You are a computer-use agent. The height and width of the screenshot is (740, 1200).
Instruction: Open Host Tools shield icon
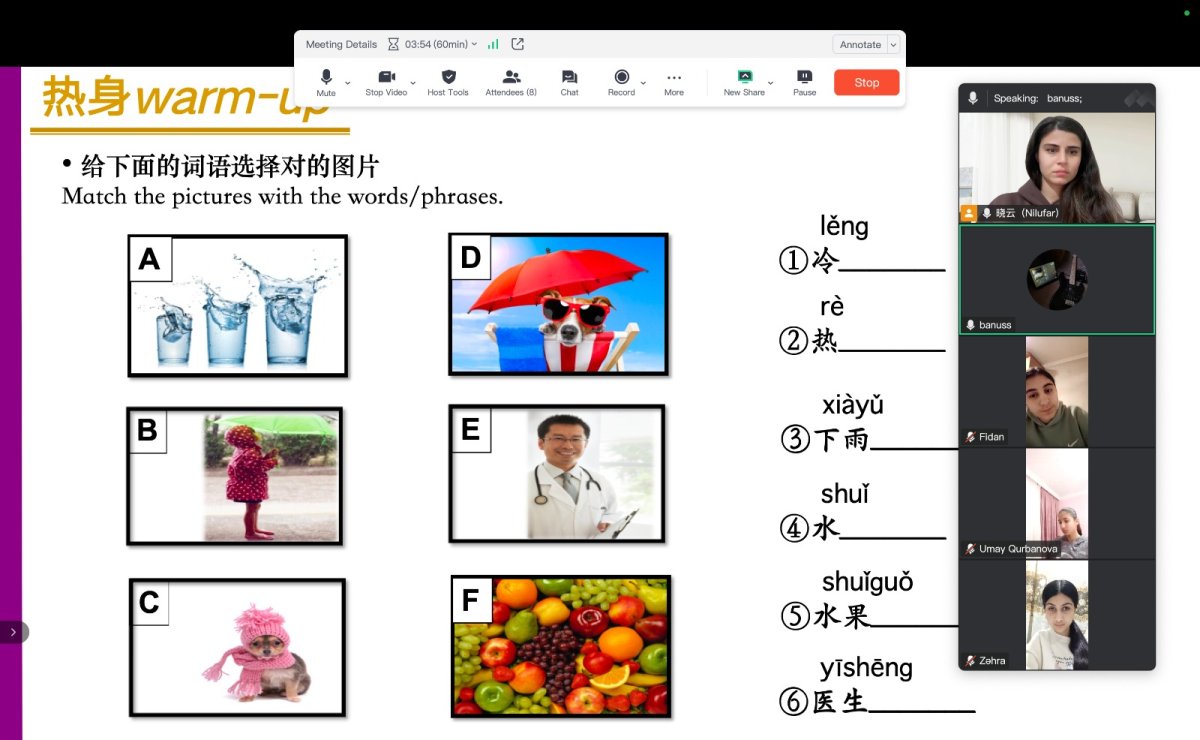448,82
